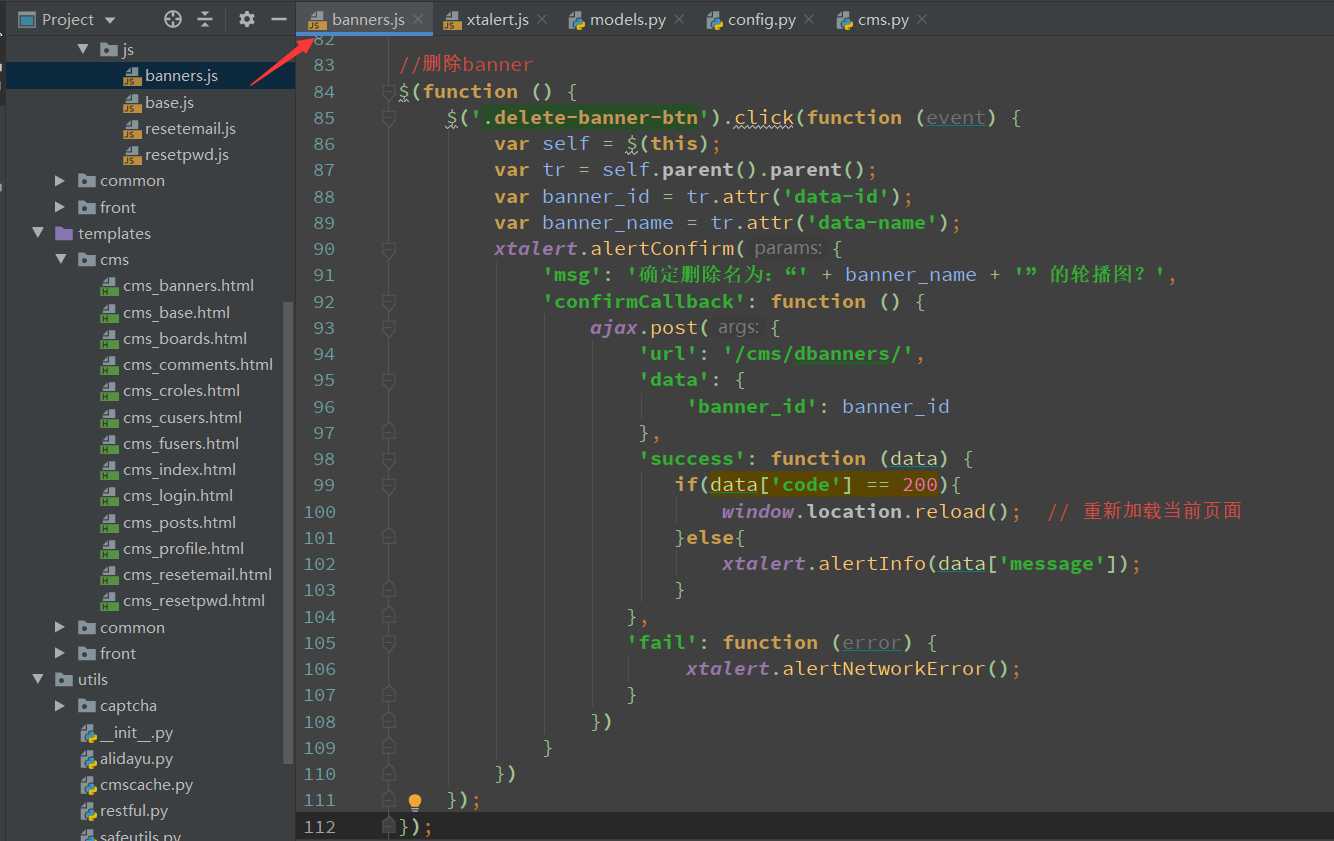Select base.js in the project tree
The width and height of the screenshot is (1334, 841).
click(169, 102)
